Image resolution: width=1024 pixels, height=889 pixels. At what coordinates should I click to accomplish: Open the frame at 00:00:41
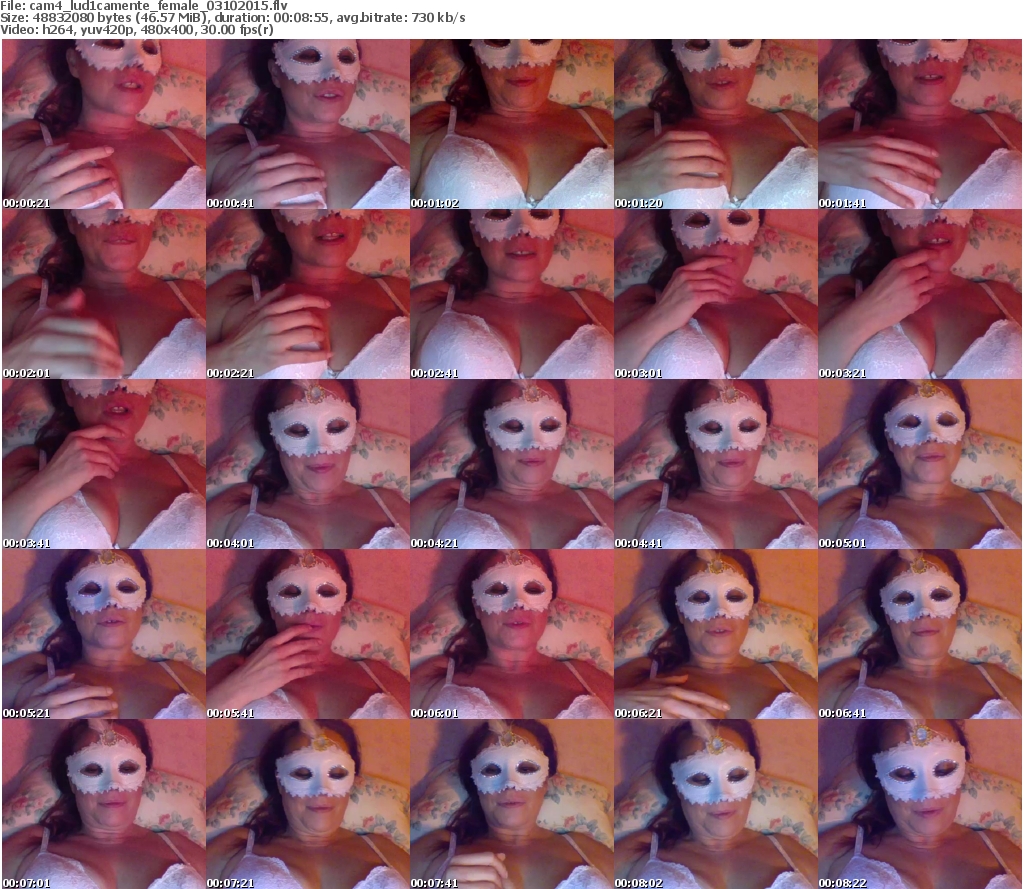point(308,124)
